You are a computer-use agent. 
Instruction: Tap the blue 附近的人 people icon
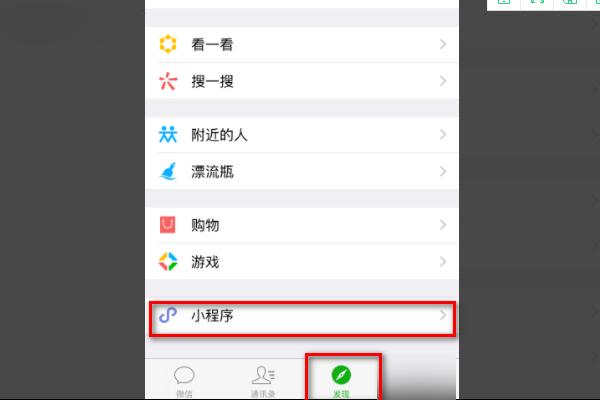[168, 134]
